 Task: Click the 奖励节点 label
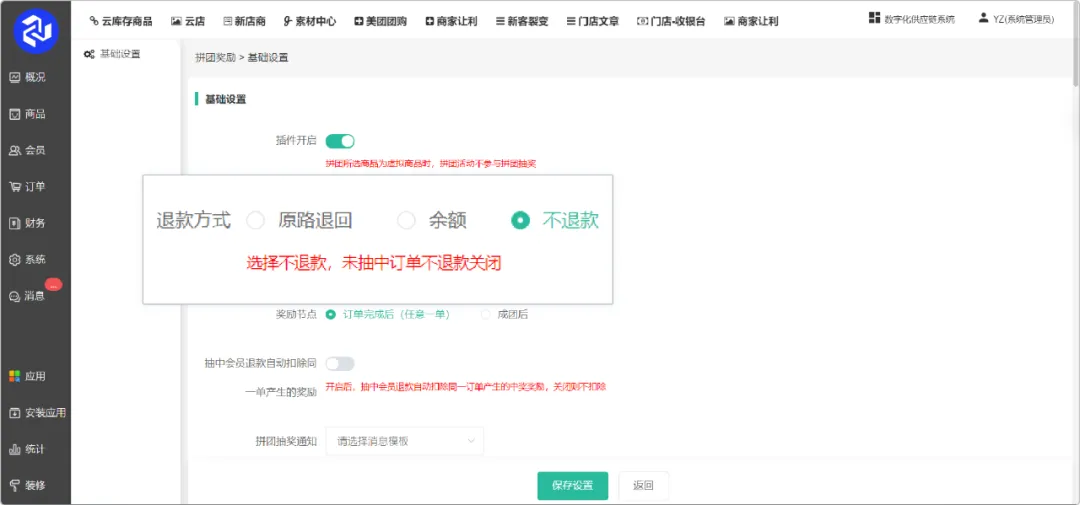(296, 314)
